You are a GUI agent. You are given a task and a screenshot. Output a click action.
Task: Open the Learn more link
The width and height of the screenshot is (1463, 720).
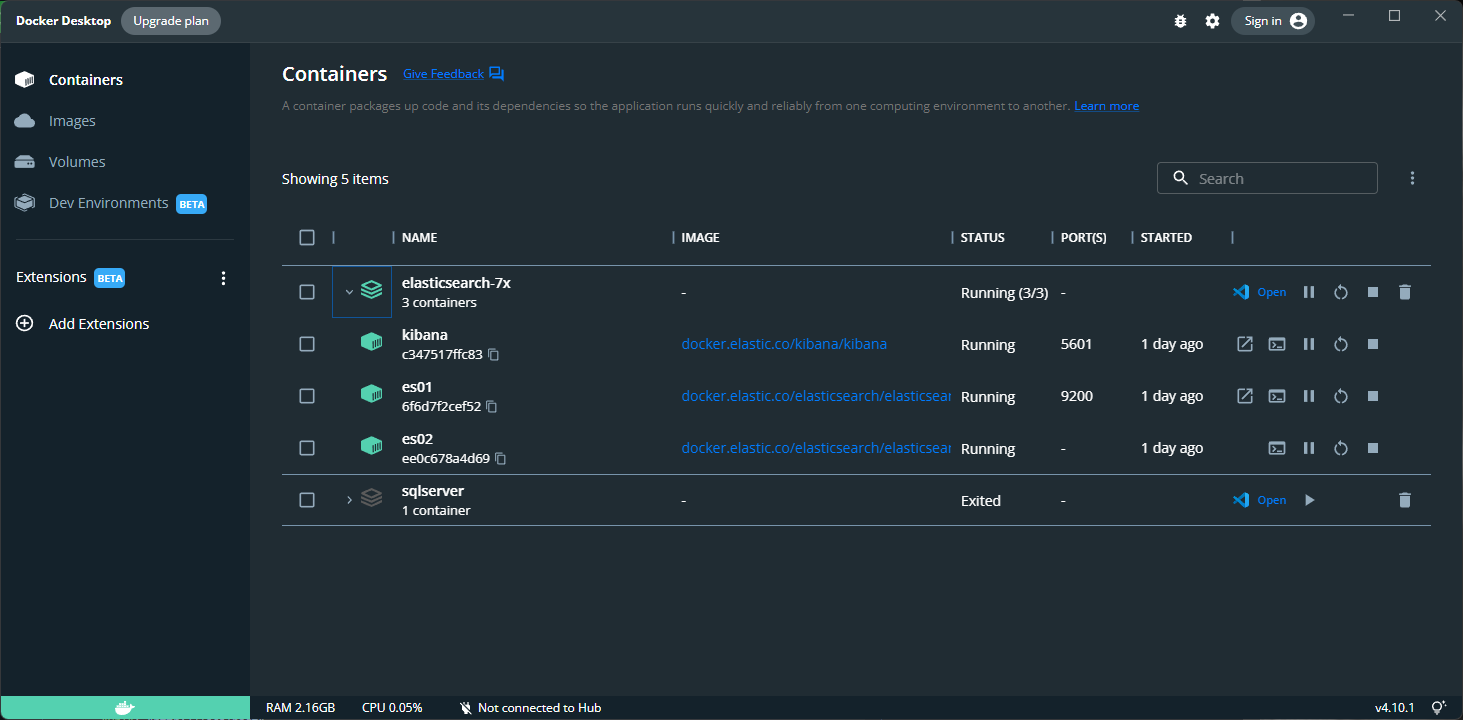[x=1106, y=106]
